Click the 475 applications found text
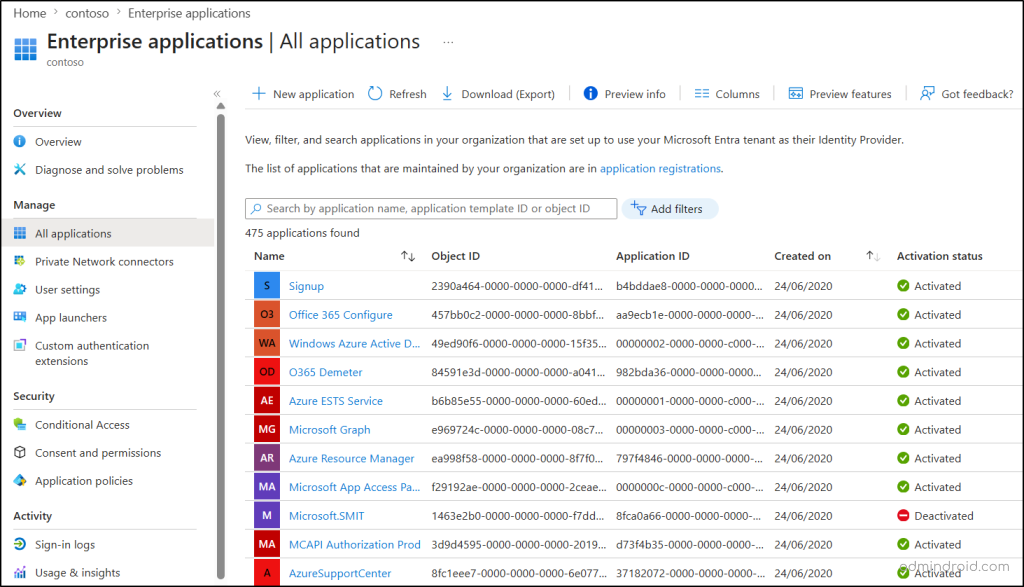This screenshot has width=1024, height=587. tap(302, 233)
